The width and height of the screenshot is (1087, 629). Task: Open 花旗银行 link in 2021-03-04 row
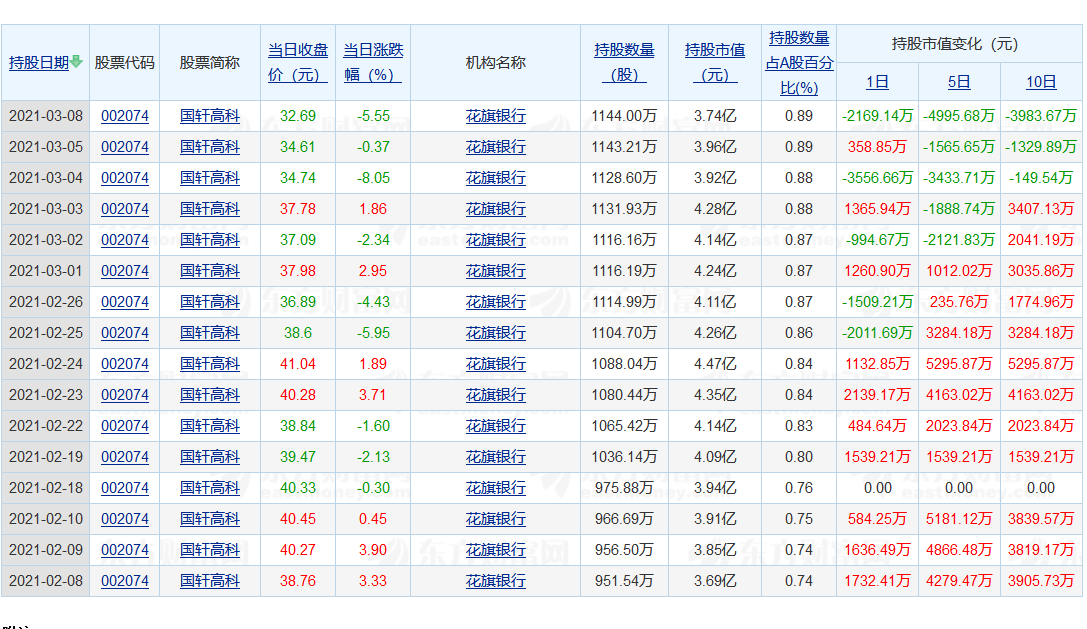(495, 178)
